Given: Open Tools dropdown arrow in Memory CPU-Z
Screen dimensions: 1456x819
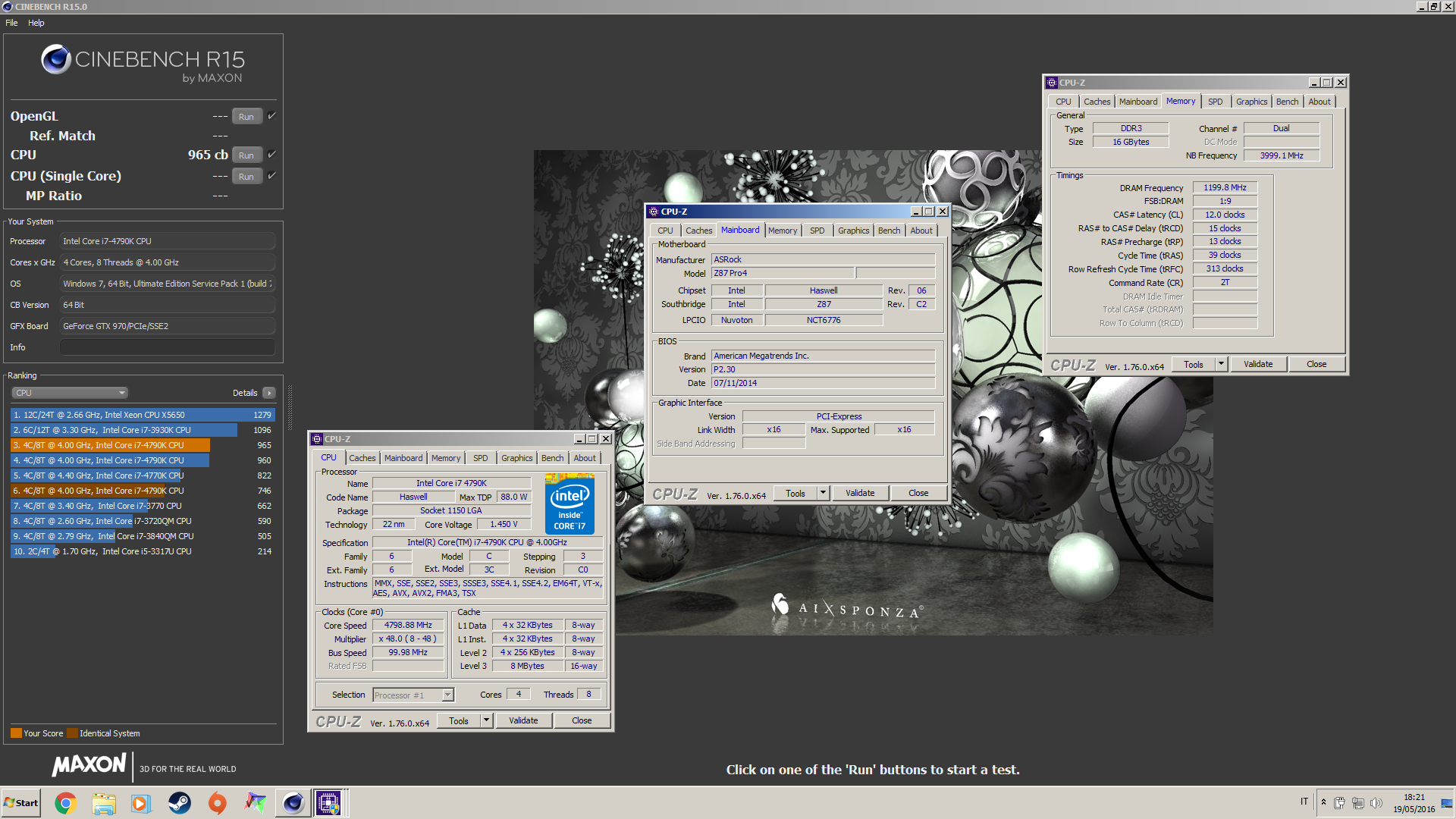Looking at the screenshot, I should click(x=1221, y=364).
